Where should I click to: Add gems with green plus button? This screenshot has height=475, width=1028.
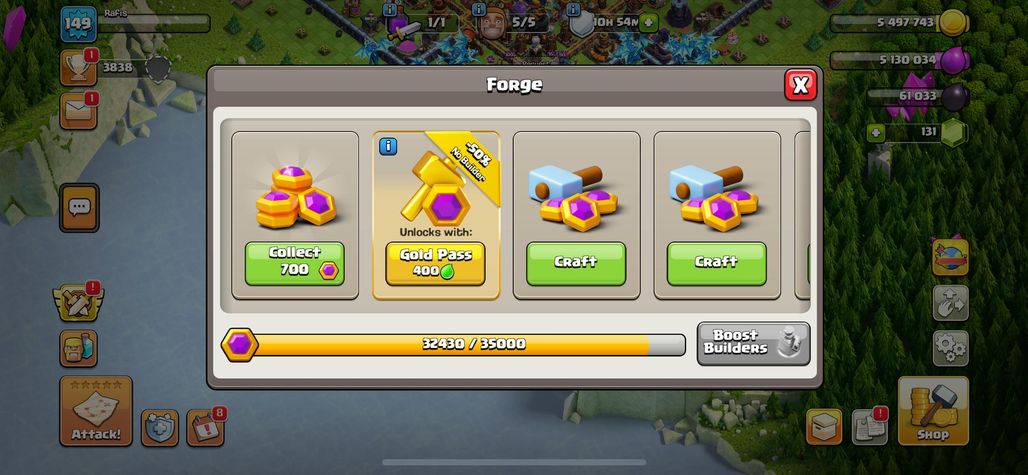pyautogui.click(x=875, y=132)
